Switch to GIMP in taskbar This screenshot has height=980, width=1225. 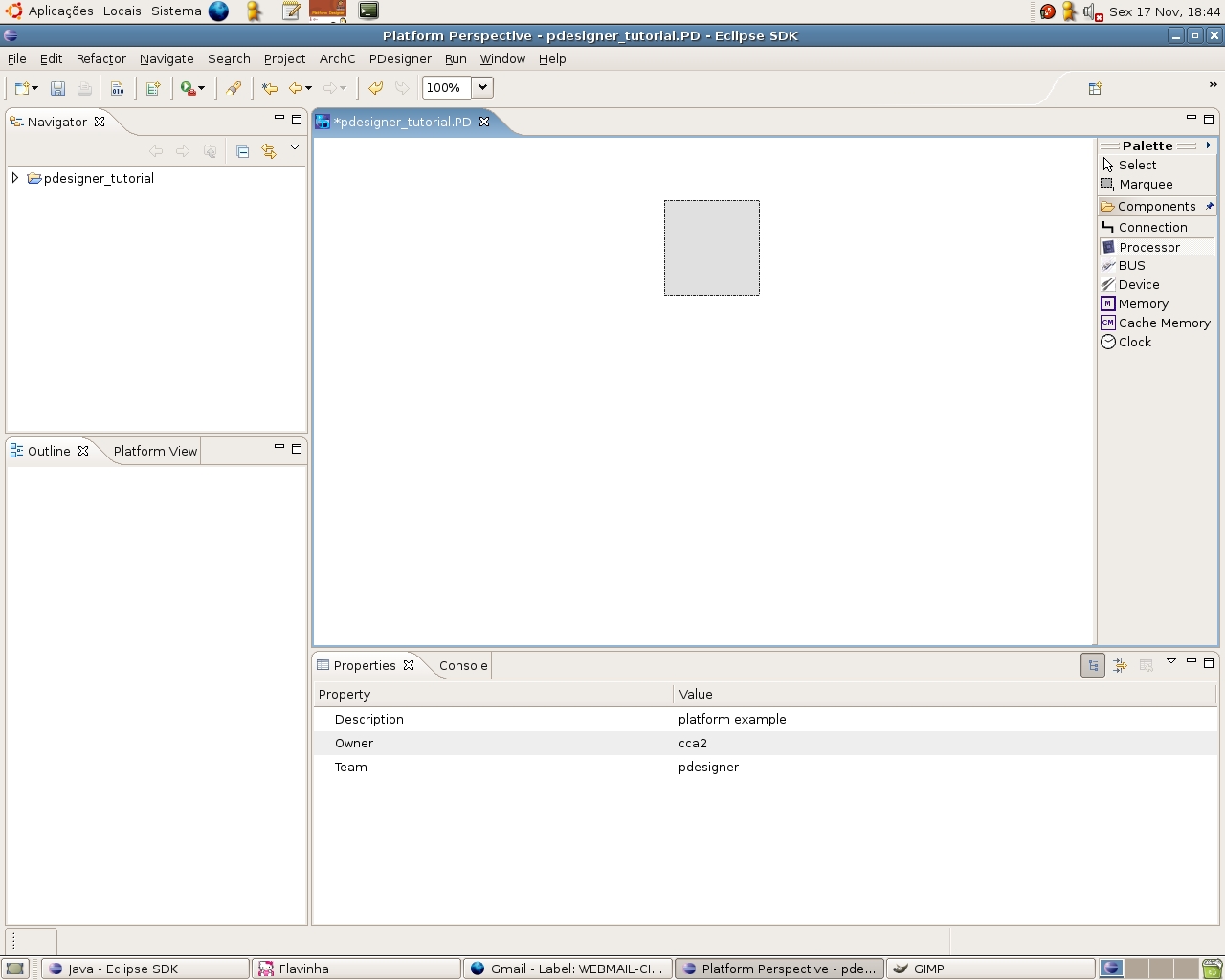(x=991, y=969)
